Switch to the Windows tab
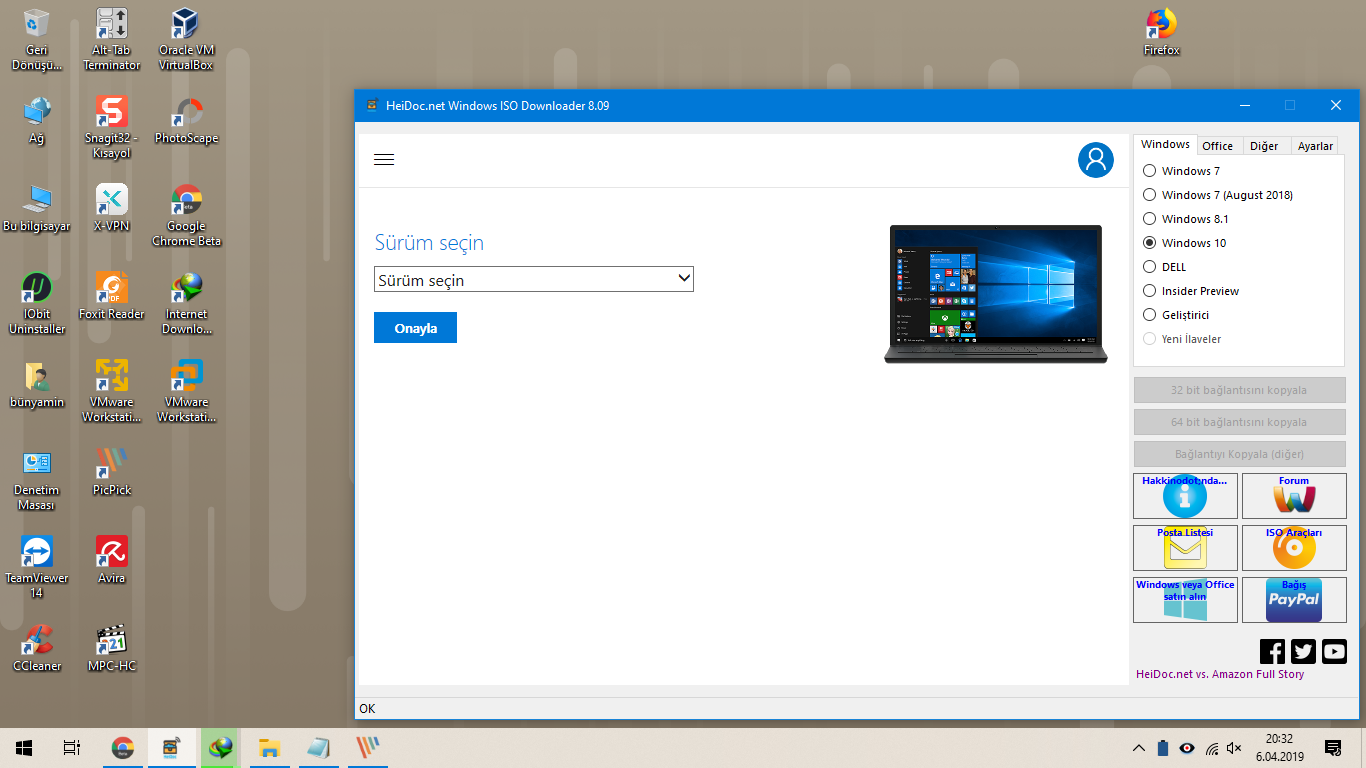The image size is (1366, 768). click(x=1165, y=144)
